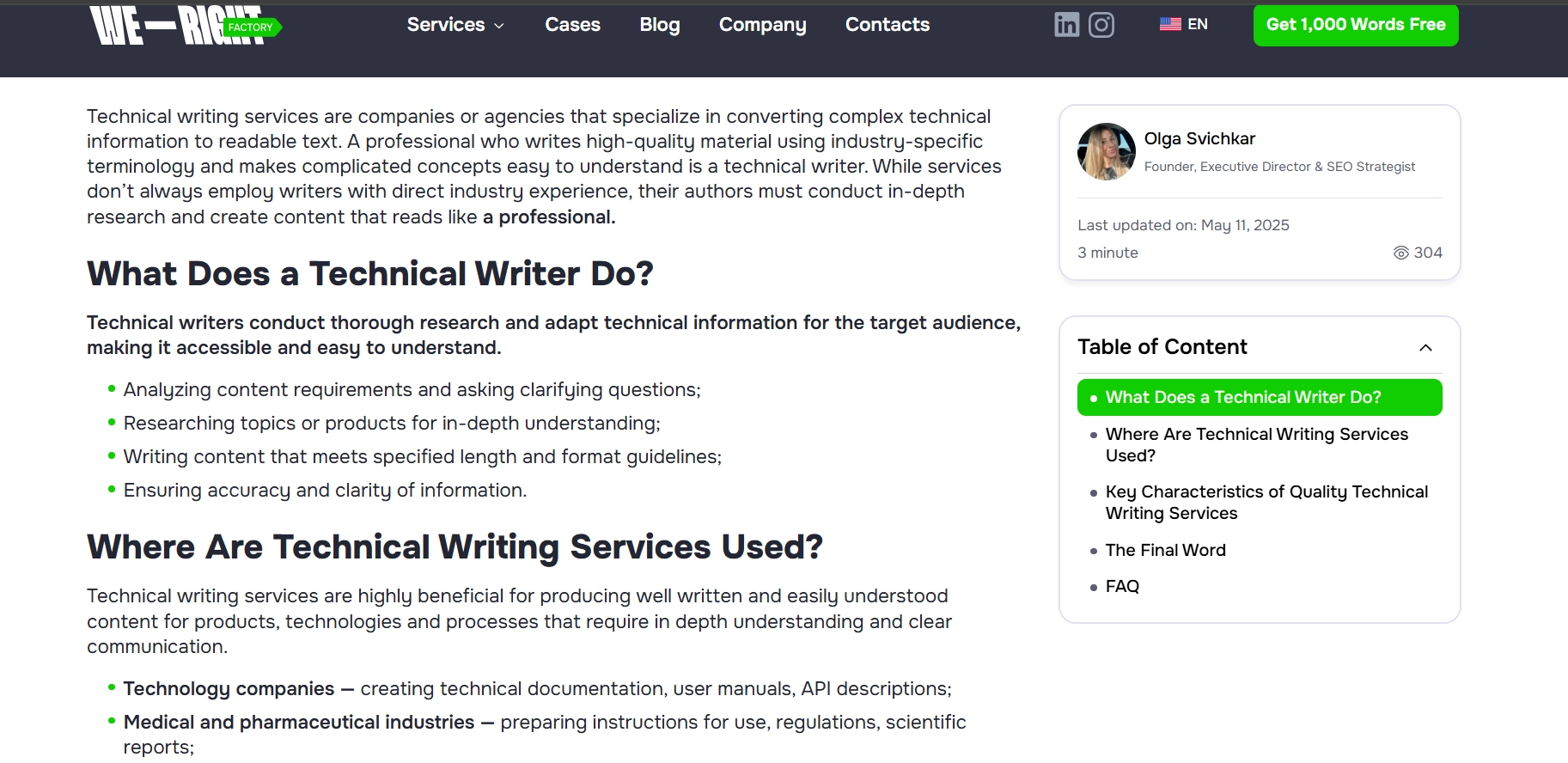The height and width of the screenshot is (763, 1568).
Task: Expand the Services menu
Action: click(x=455, y=25)
